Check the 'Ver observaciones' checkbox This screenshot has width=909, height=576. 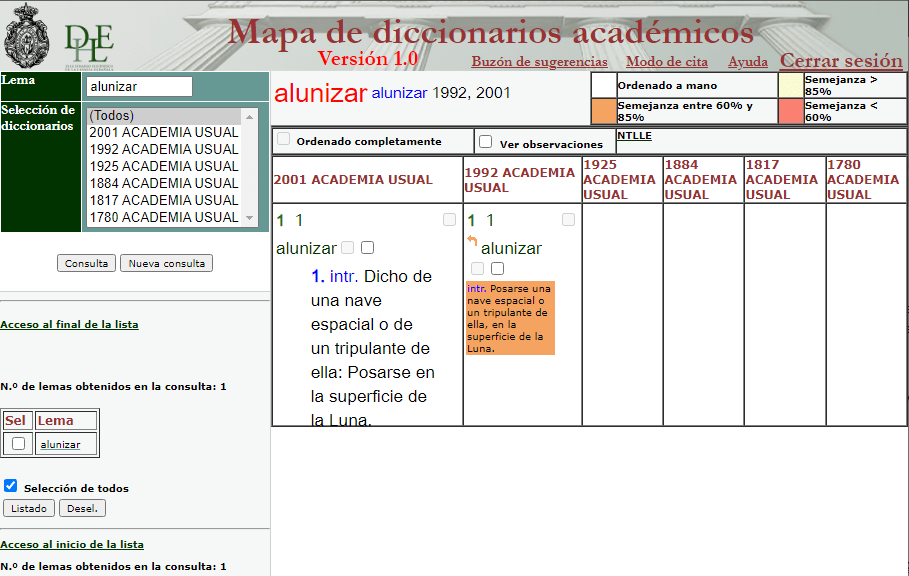pyautogui.click(x=486, y=142)
